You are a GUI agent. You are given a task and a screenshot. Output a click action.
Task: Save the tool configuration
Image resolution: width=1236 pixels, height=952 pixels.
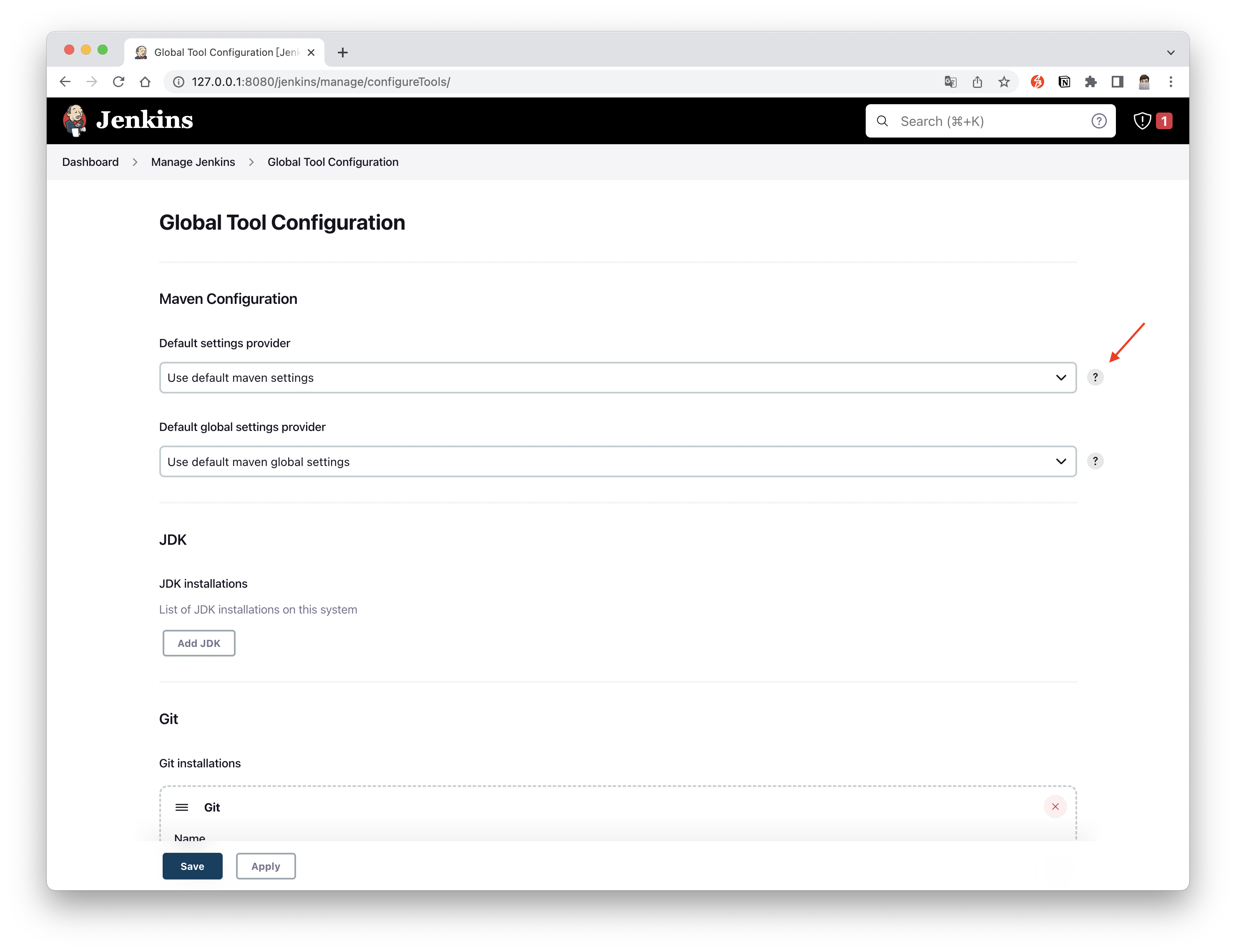pyautogui.click(x=192, y=866)
